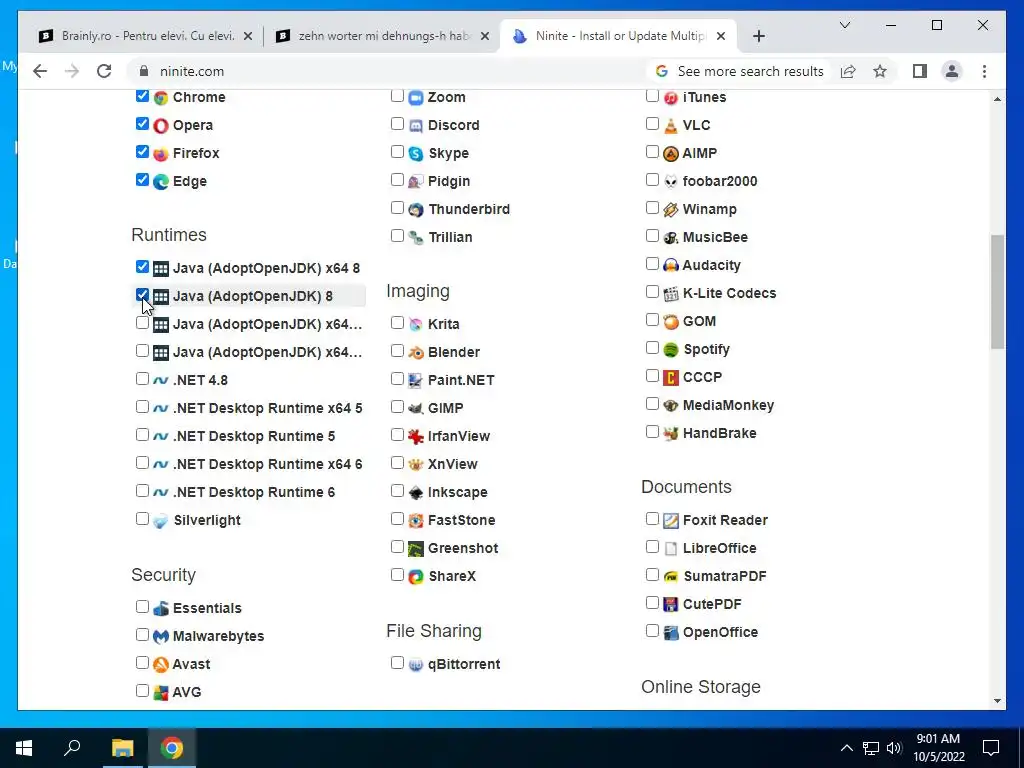
Task: Click the taskbar volume icon
Action: (893, 748)
